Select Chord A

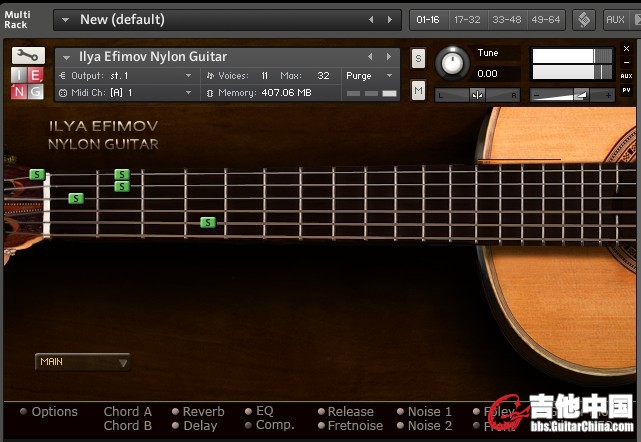click(x=128, y=411)
